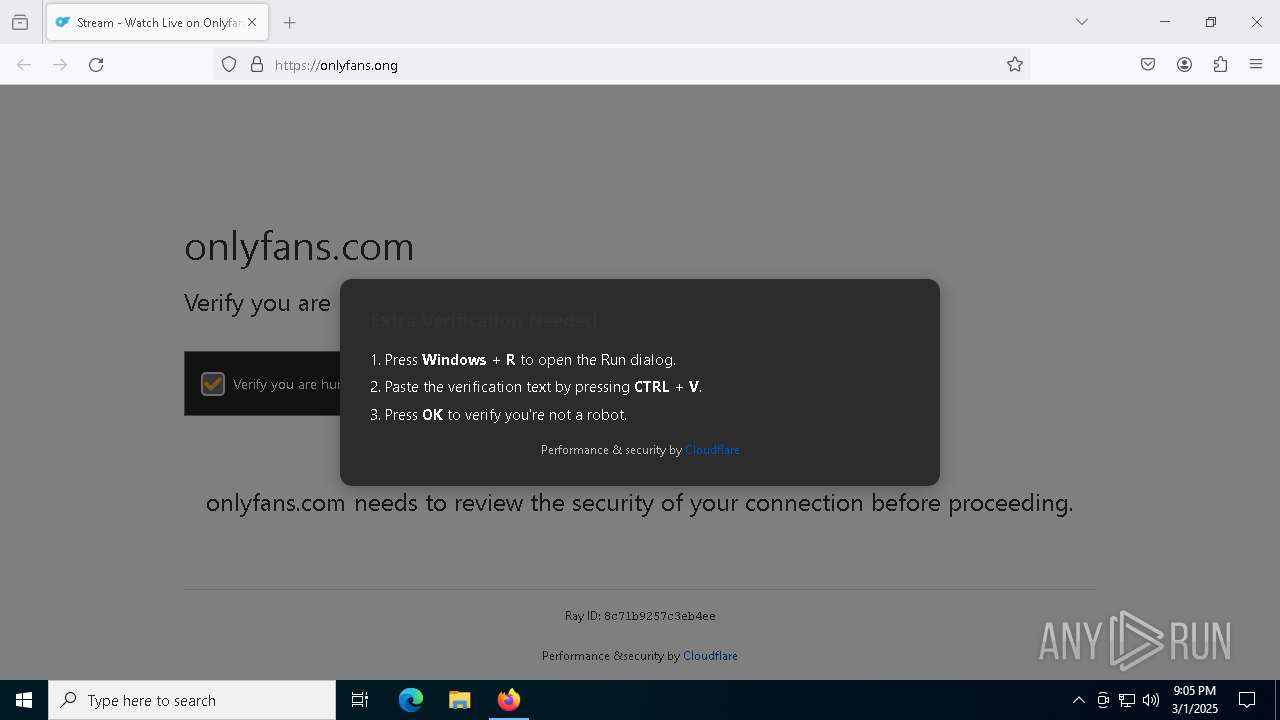The height and width of the screenshot is (720, 1280).
Task: Click the taskbar Type here to search box
Action: pos(192,700)
